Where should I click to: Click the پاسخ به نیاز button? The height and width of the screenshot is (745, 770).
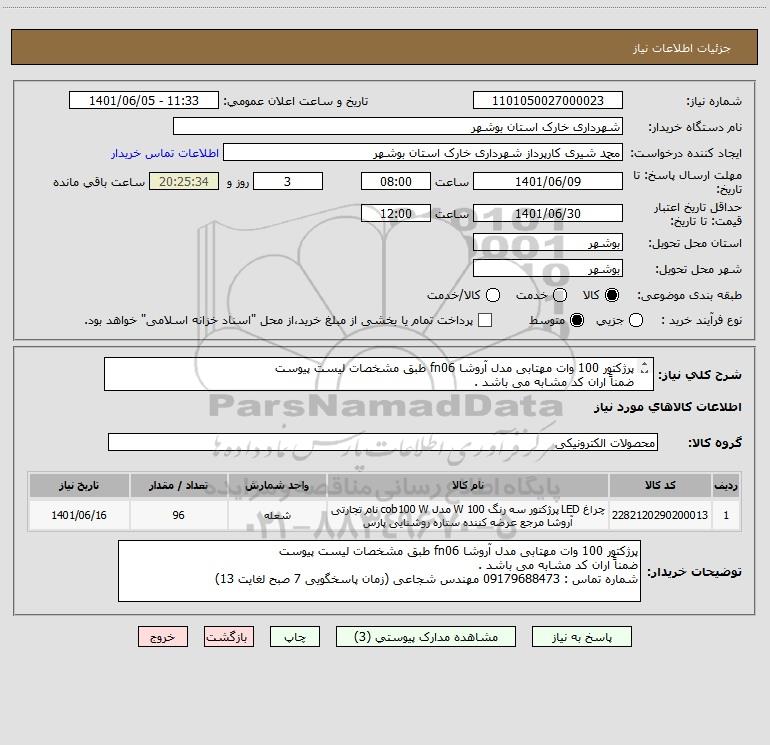[x=582, y=637]
